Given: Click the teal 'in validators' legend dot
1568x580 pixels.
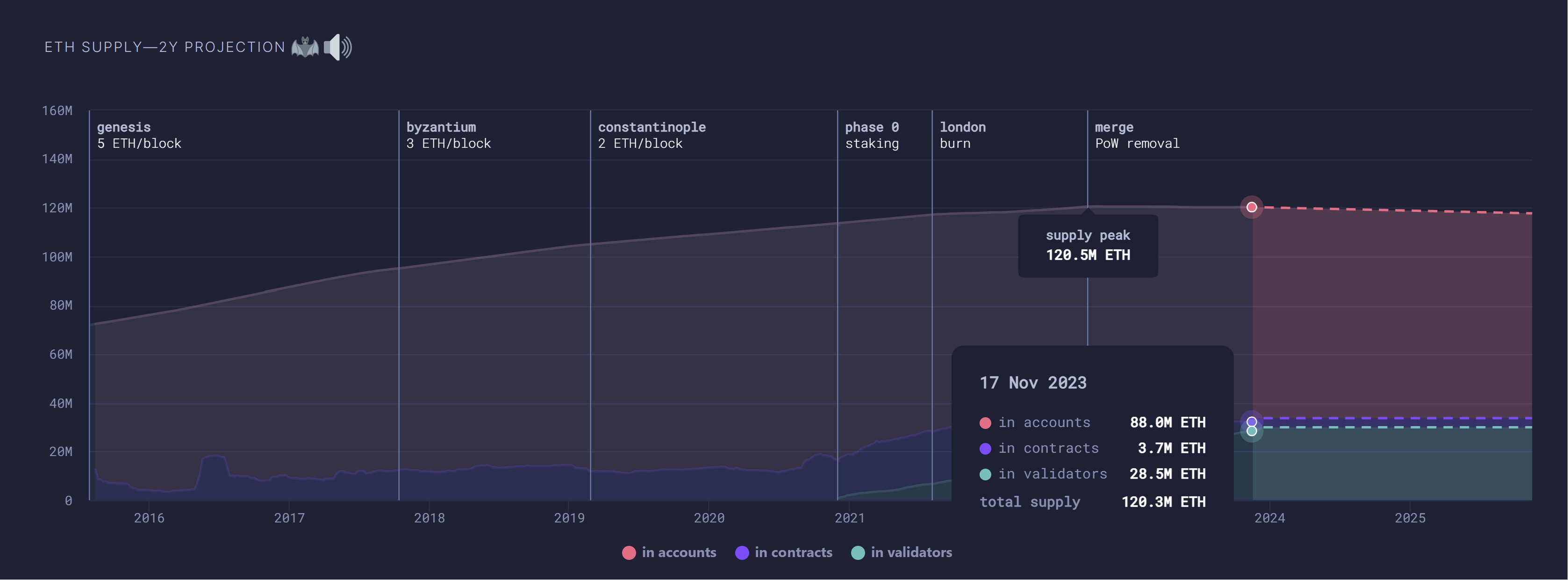Looking at the screenshot, I should (x=859, y=552).
